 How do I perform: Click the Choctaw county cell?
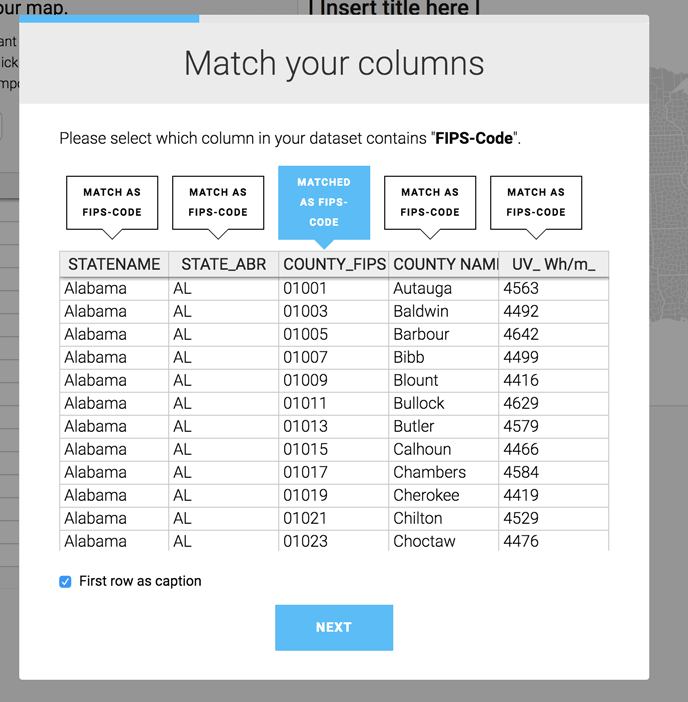click(x=444, y=541)
